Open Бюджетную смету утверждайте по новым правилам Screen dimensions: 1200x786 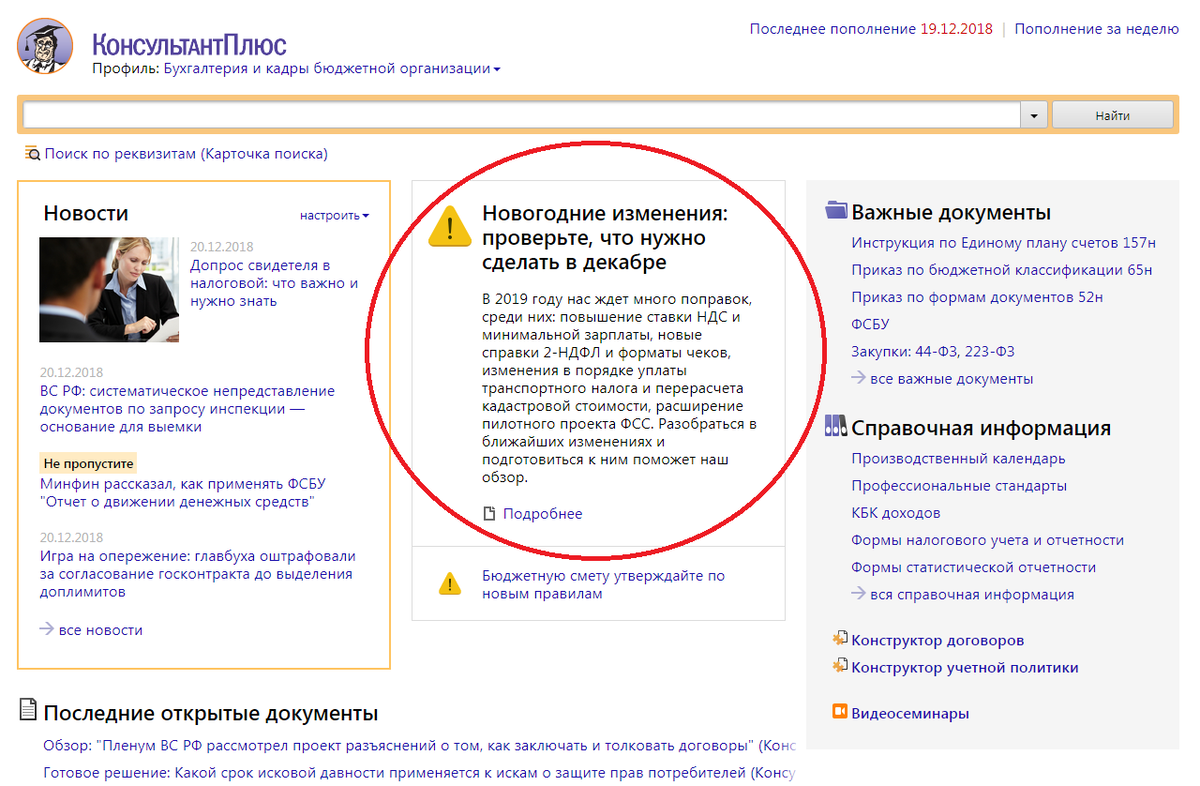pyautogui.click(x=603, y=584)
